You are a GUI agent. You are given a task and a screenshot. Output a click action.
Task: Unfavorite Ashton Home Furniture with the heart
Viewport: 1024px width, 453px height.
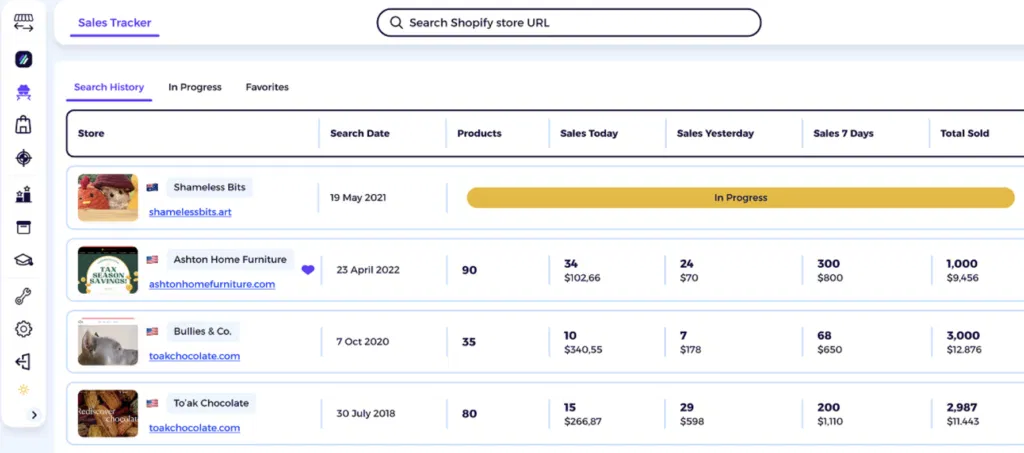(x=308, y=270)
